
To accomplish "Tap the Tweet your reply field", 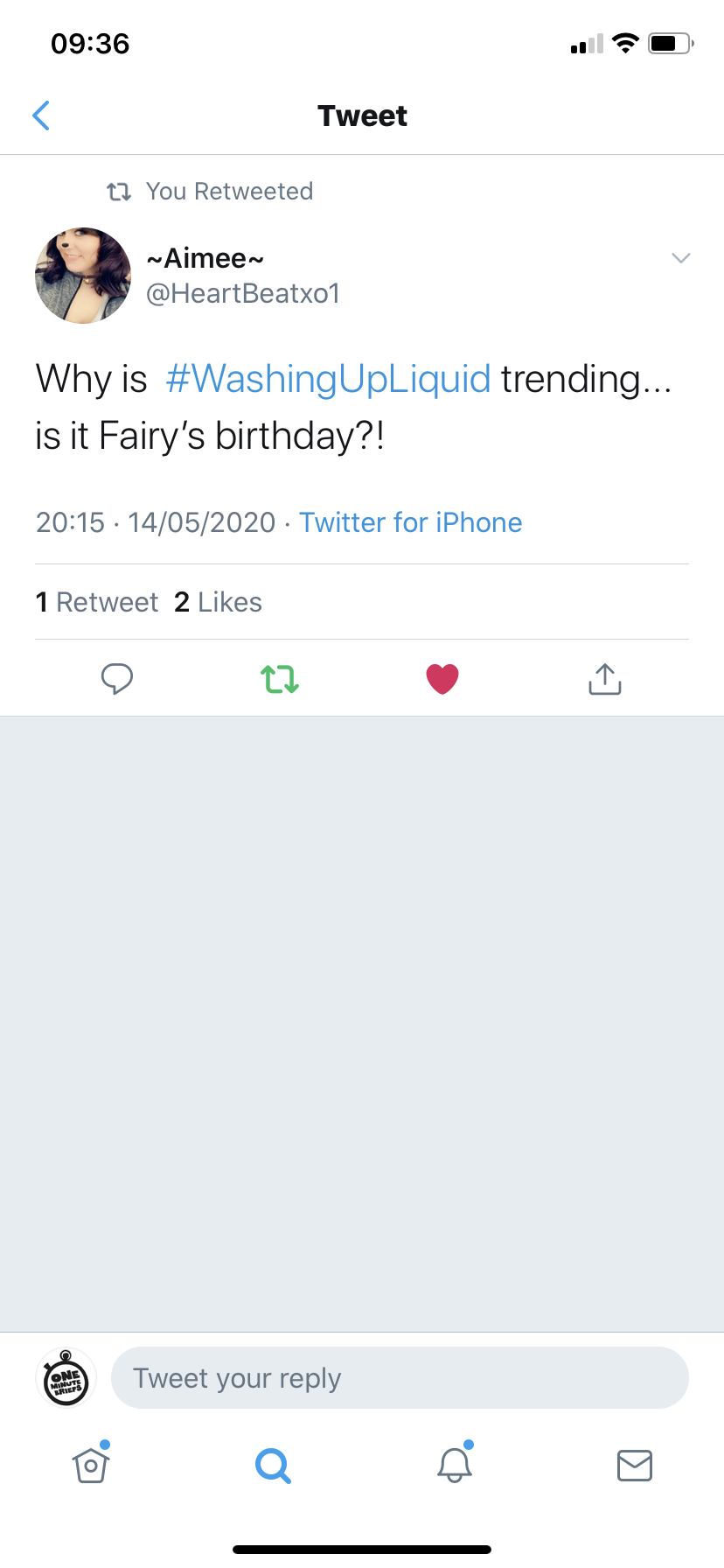I will click(400, 1378).
